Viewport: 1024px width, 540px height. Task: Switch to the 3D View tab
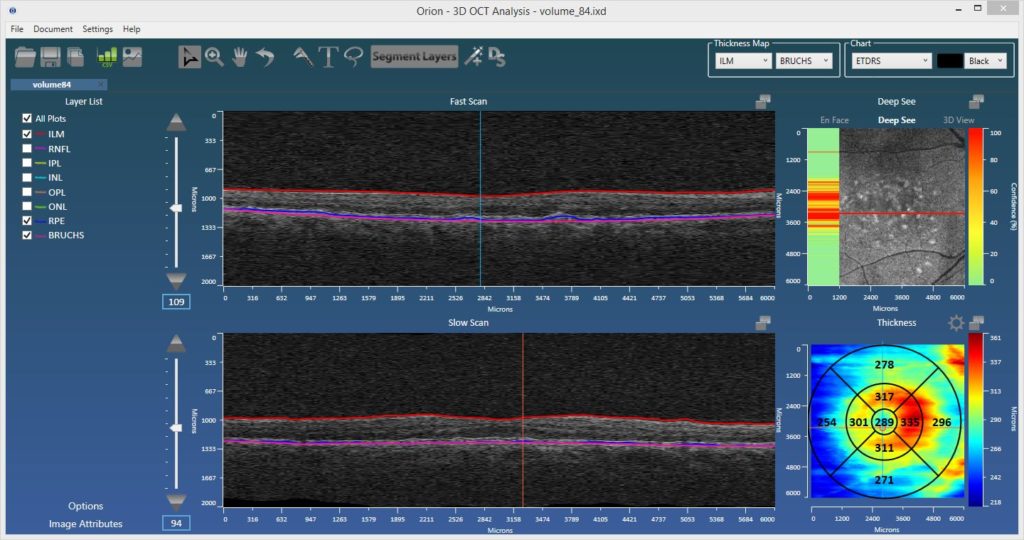[x=958, y=120]
